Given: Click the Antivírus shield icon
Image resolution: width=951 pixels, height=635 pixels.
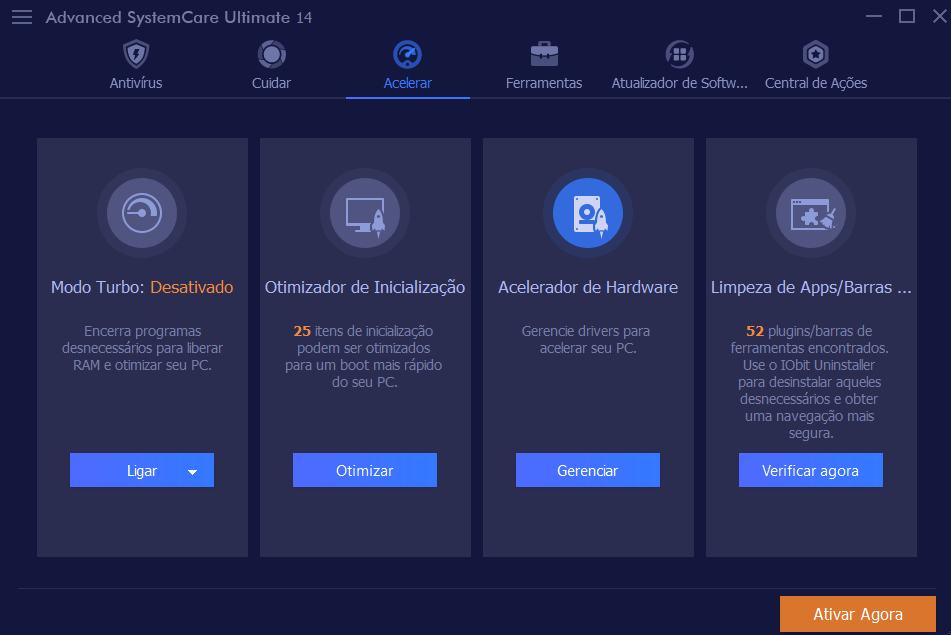Looking at the screenshot, I should (136, 54).
